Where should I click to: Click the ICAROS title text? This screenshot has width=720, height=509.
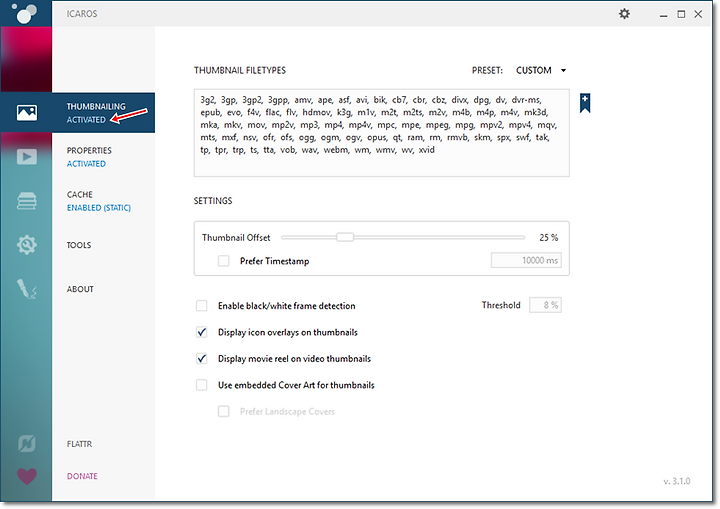82,14
